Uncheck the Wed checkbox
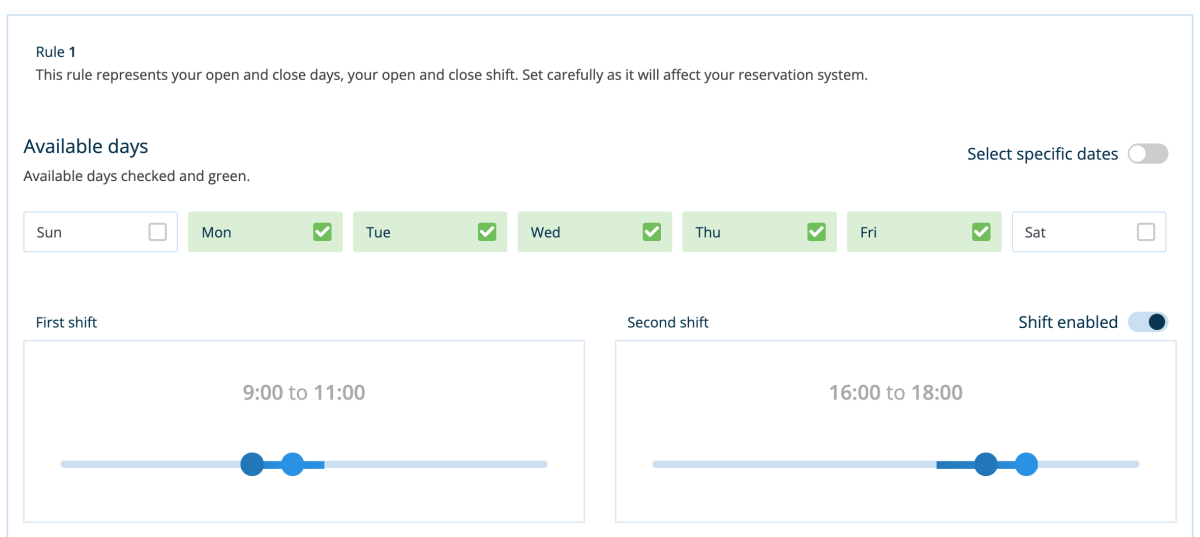This screenshot has height=537, width=1200. [x=651, y=232]
